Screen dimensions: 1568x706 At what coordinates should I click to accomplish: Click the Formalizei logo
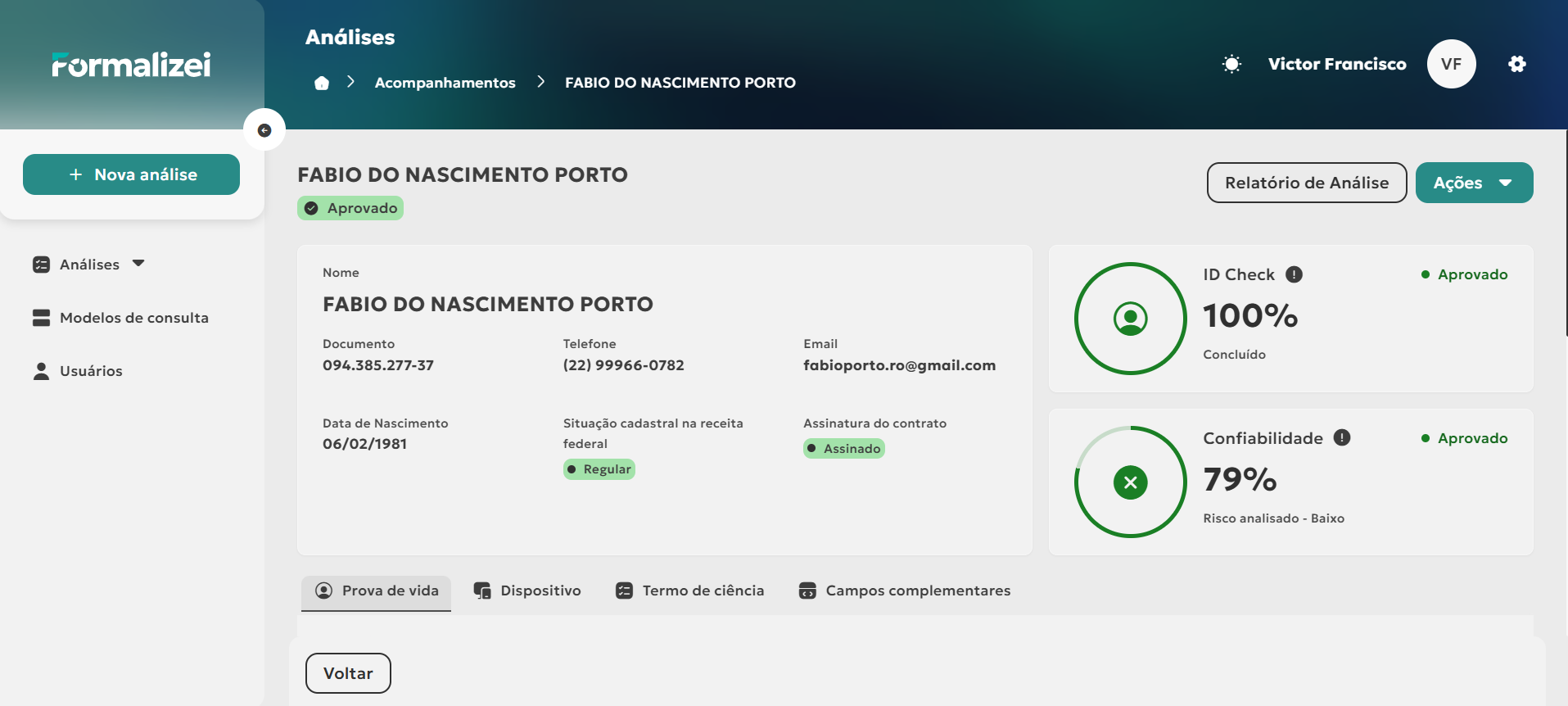(131, 65)
